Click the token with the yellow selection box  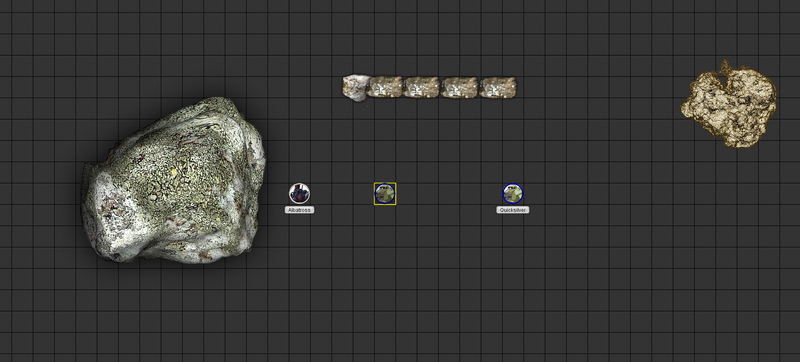click(385, 194)
